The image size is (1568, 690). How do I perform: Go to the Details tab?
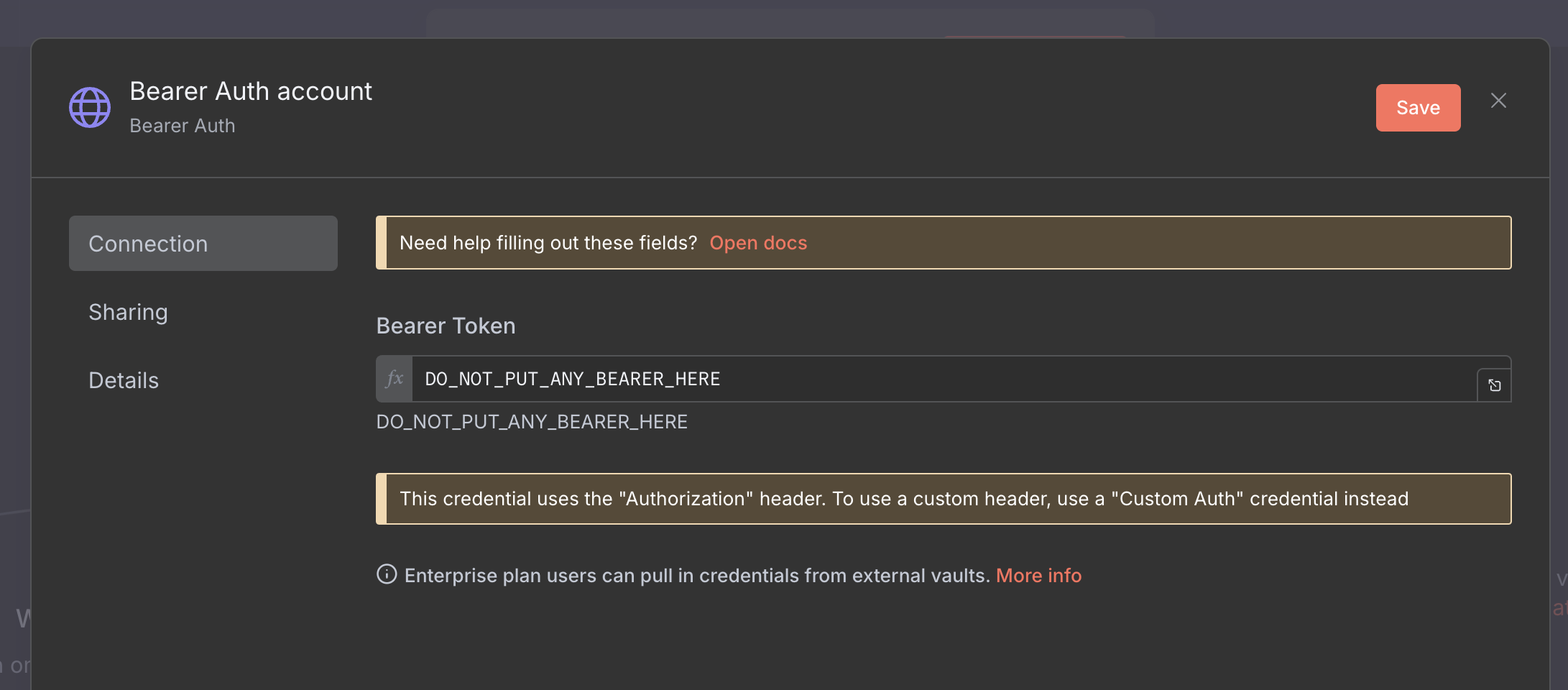(124, 380)
